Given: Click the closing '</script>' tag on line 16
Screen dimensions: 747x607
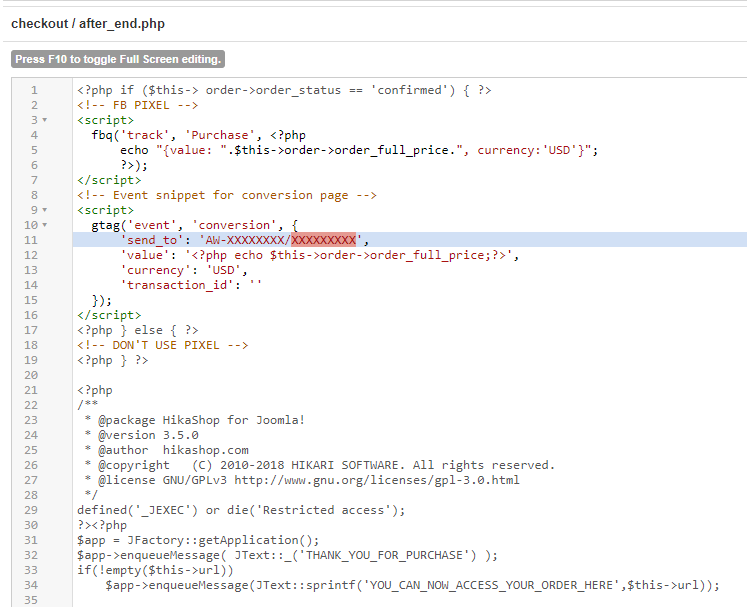Looking at the screenshot, I should tap(109, 315).
